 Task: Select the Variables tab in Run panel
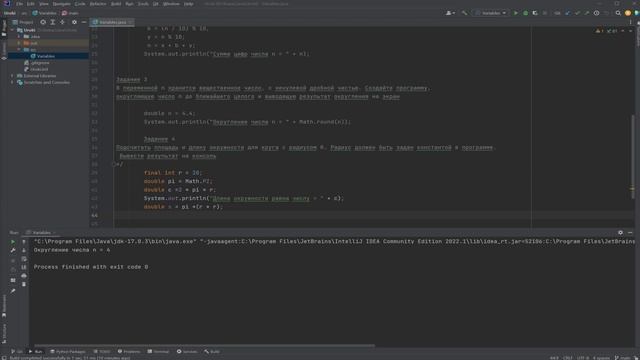(41, 233)
